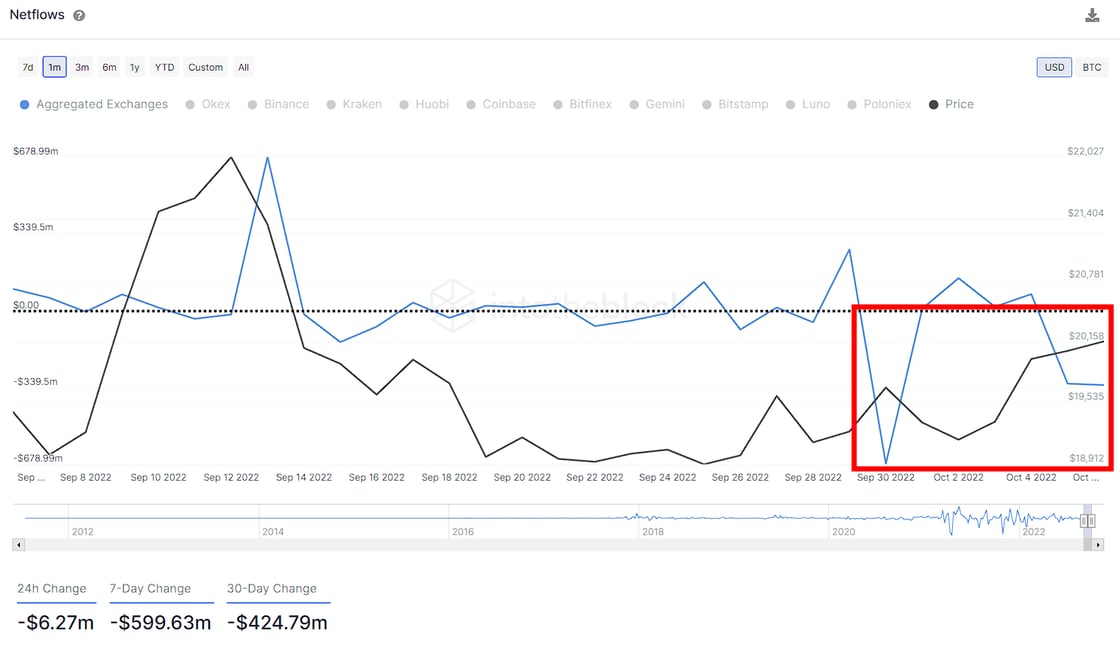Click the 7-Day Change label

click(150, 588)
